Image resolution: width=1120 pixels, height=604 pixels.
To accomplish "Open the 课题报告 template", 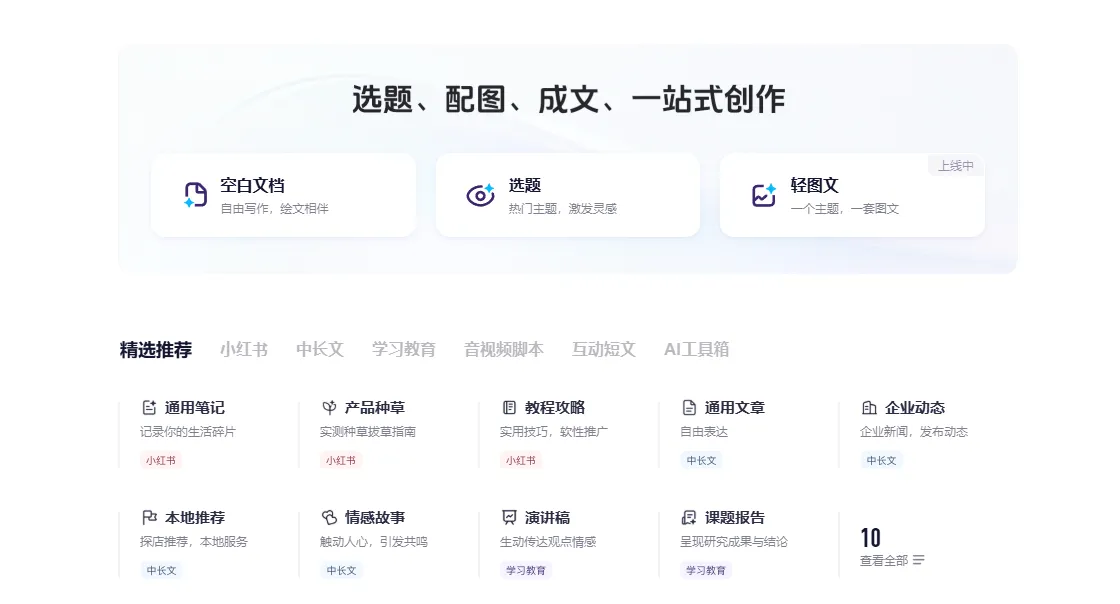I will (734, 518).
